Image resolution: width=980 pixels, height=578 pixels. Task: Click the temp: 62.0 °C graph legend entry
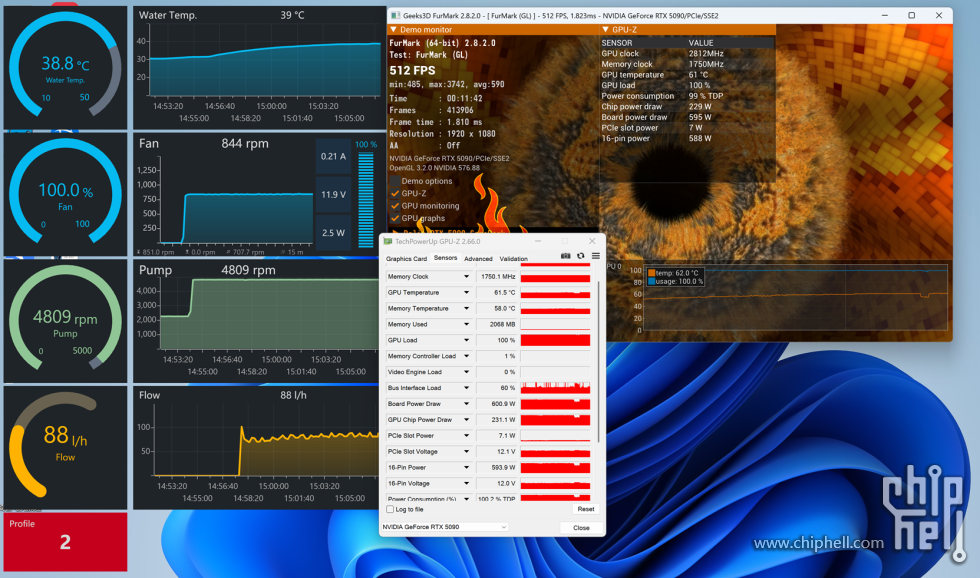click(x=673, y=273)
